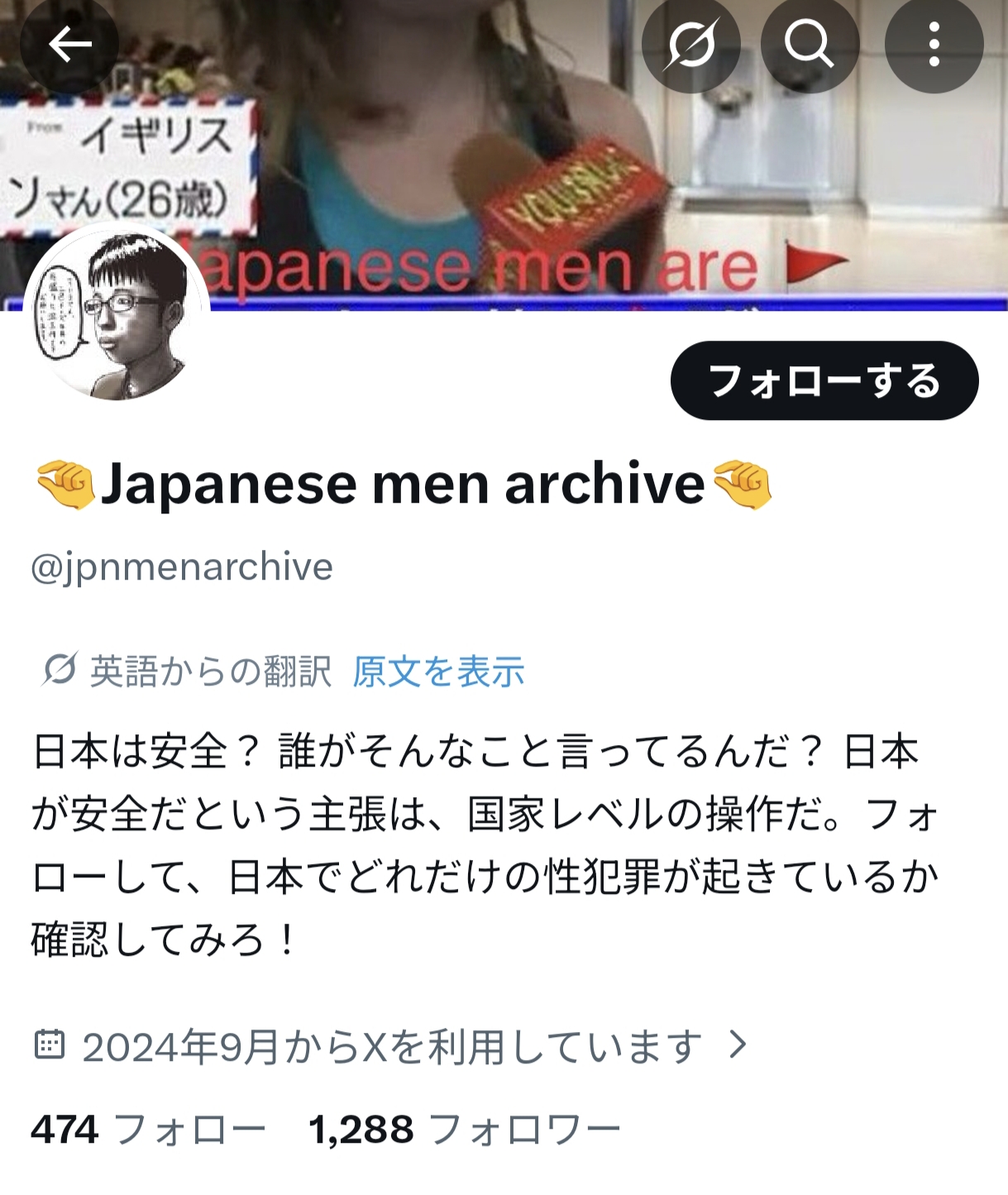The width and height of the screenshot is (1008, 1195).
Task: Tap the translation icon beside 英語からの翻訳
Action: (60, 670)
